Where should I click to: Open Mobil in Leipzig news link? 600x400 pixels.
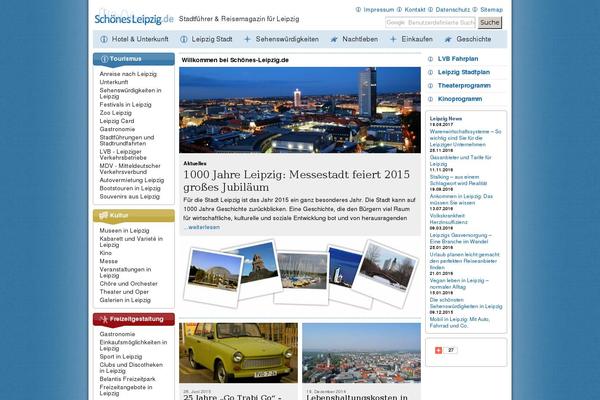click(x=460, y=322)
